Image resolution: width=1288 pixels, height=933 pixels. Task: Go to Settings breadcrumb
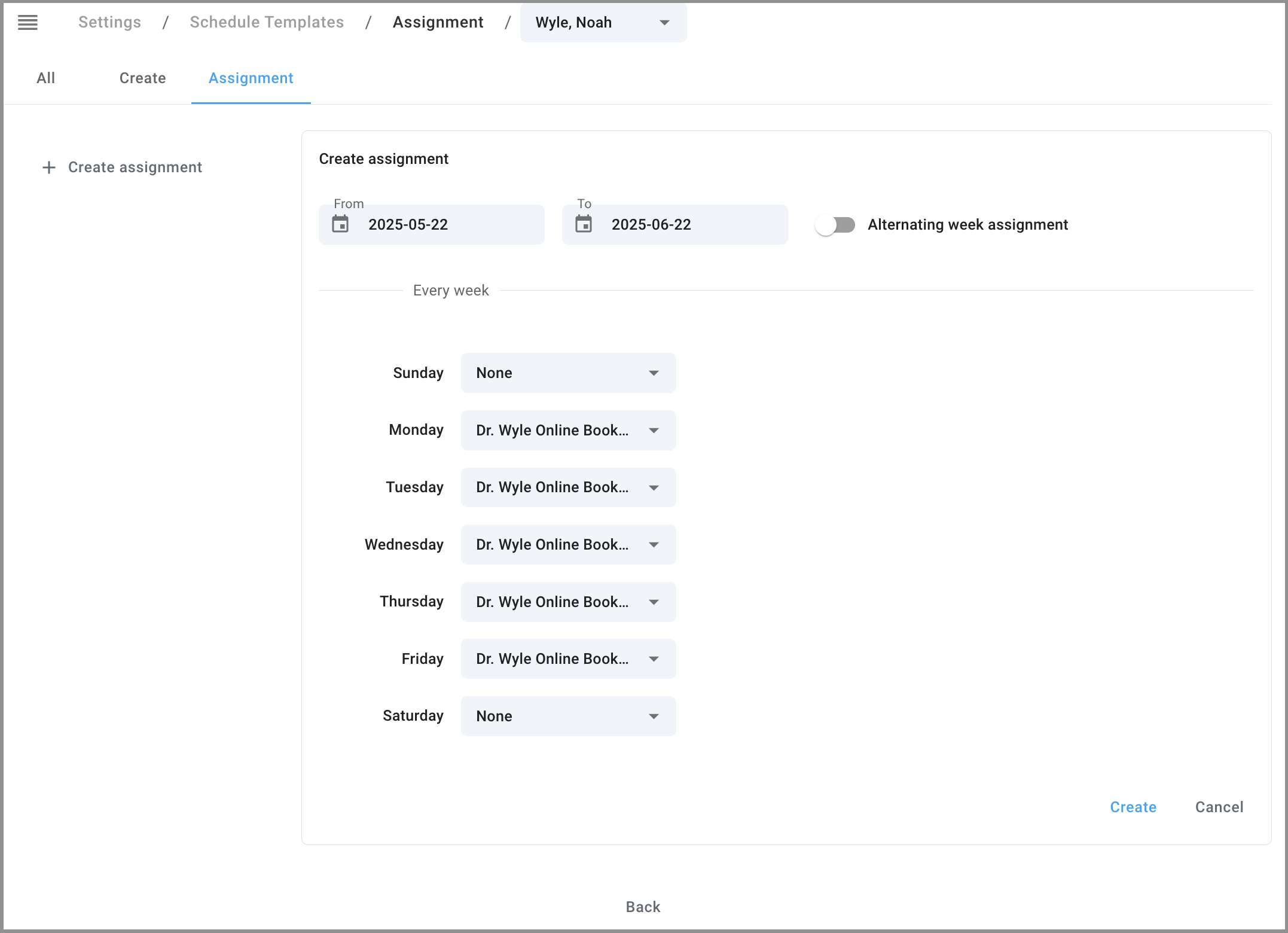[x=110, y=22]
